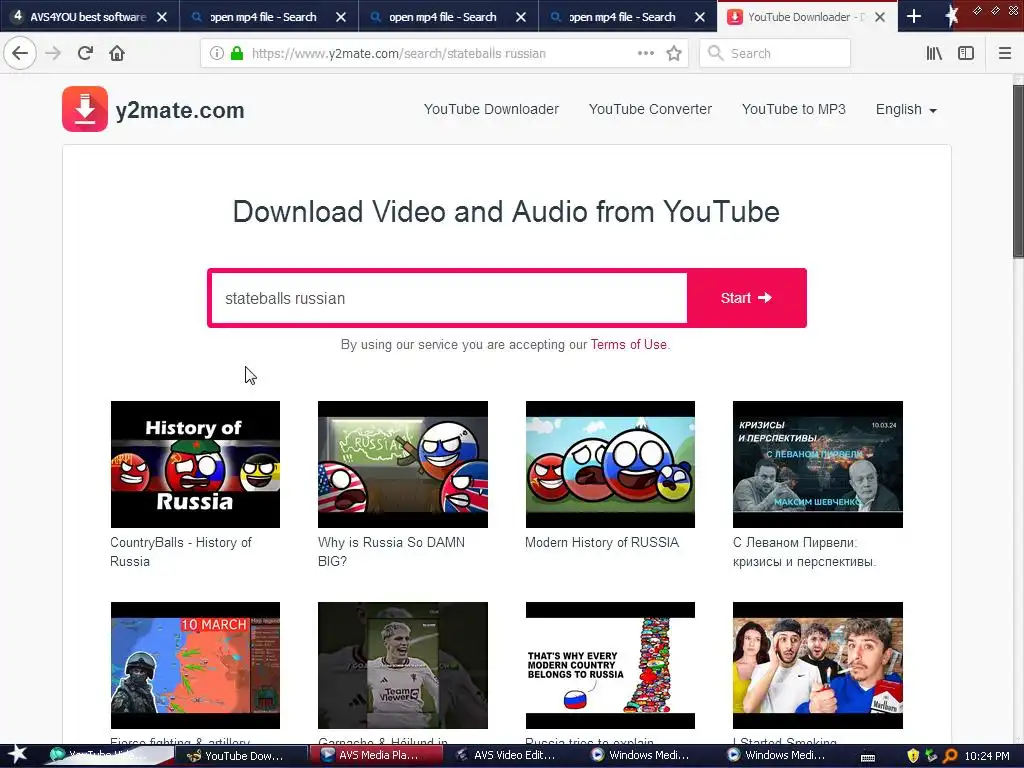Open the History of Russia thumbnail
Viewport: 1024px width, 768px height.
195,464
